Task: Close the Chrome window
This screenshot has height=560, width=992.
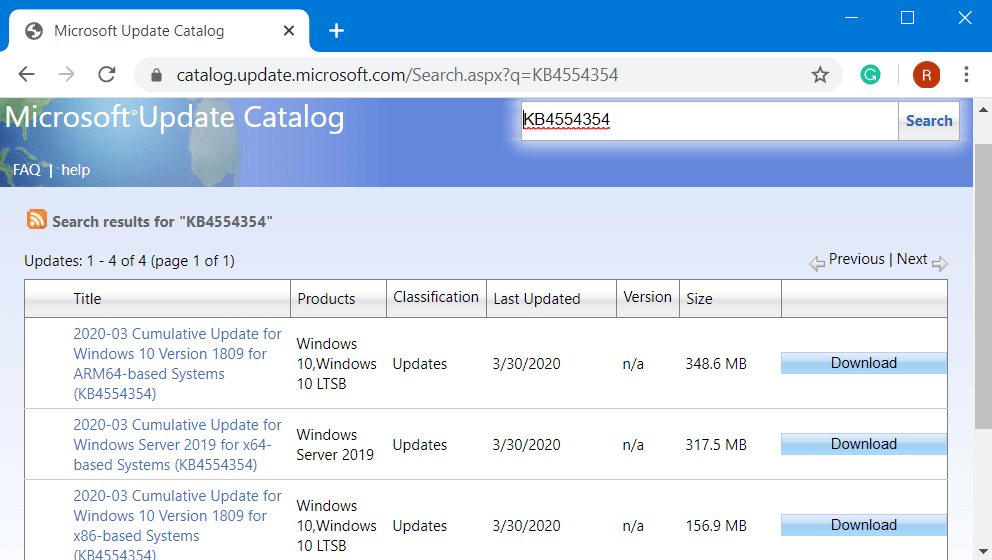Action: click(x=965, y=18)
